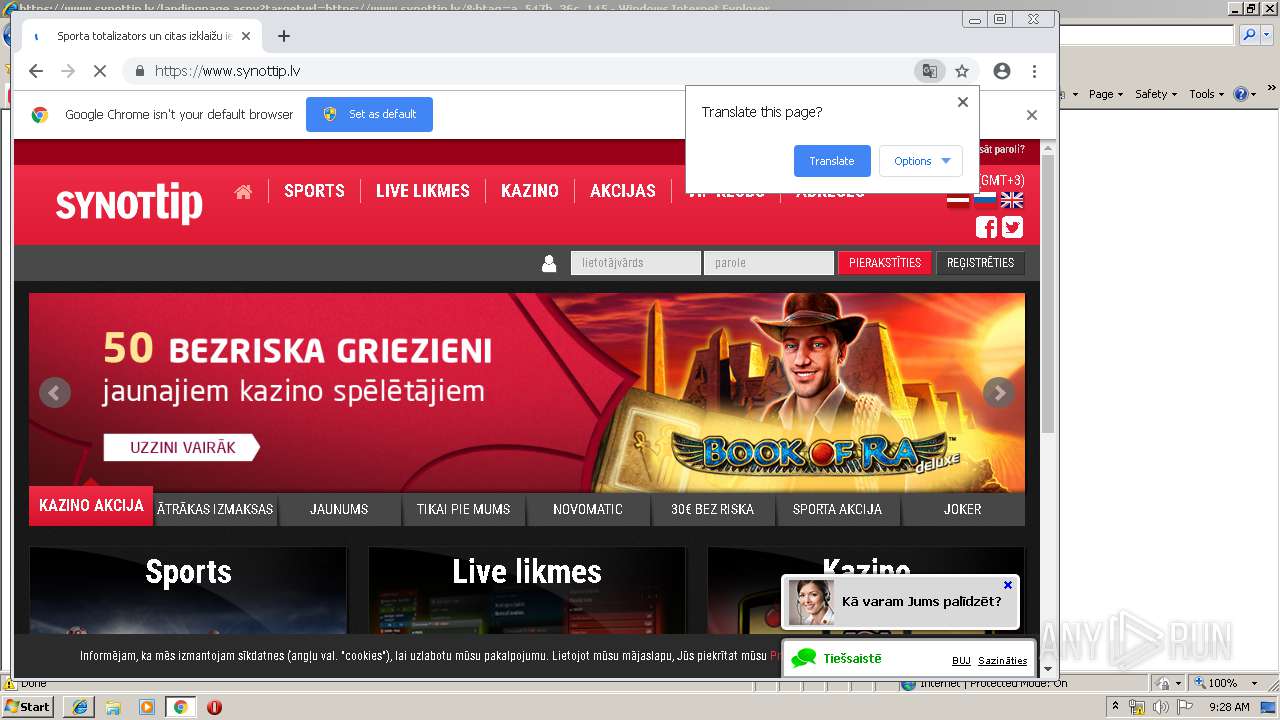Viewport: 1280px width, 720px height.
Task: Select the KAZINO AKCIJA banner tab
Action: (x=91, y=506)
